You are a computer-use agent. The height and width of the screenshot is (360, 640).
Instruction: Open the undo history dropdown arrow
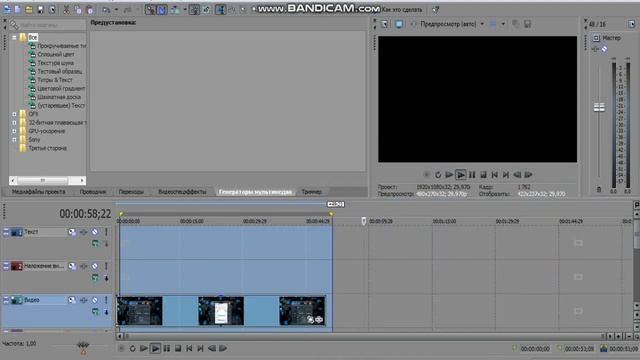116,9
